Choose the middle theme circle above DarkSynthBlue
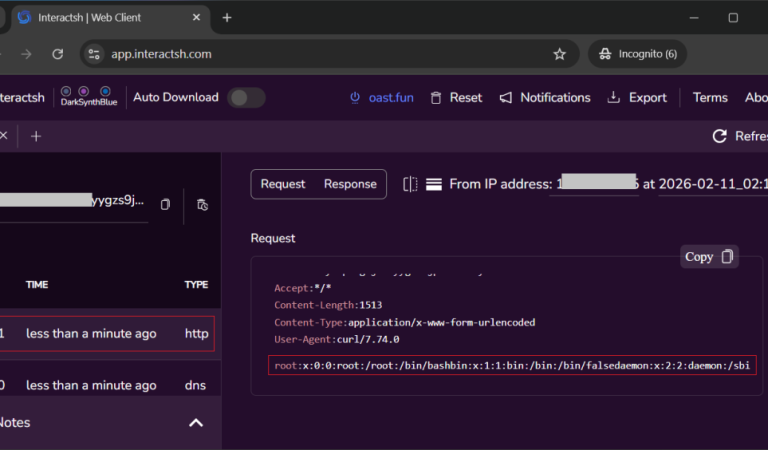Viewport: 768px width, 450px height. point(85,91)
